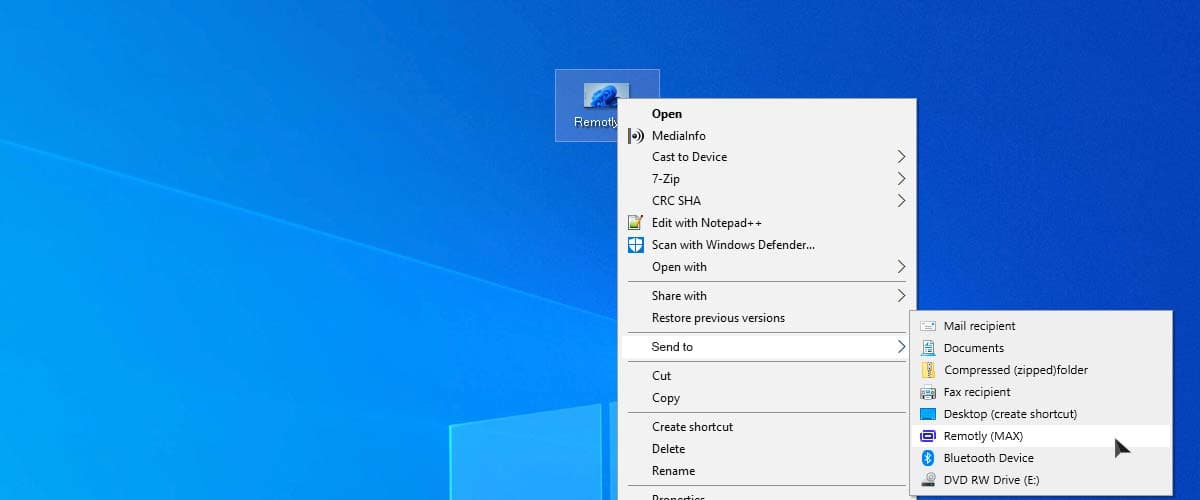Viewport: 1200px width, 500px height.
Task: Select Edit with Notepad++
Action: (x=767, y=223)
